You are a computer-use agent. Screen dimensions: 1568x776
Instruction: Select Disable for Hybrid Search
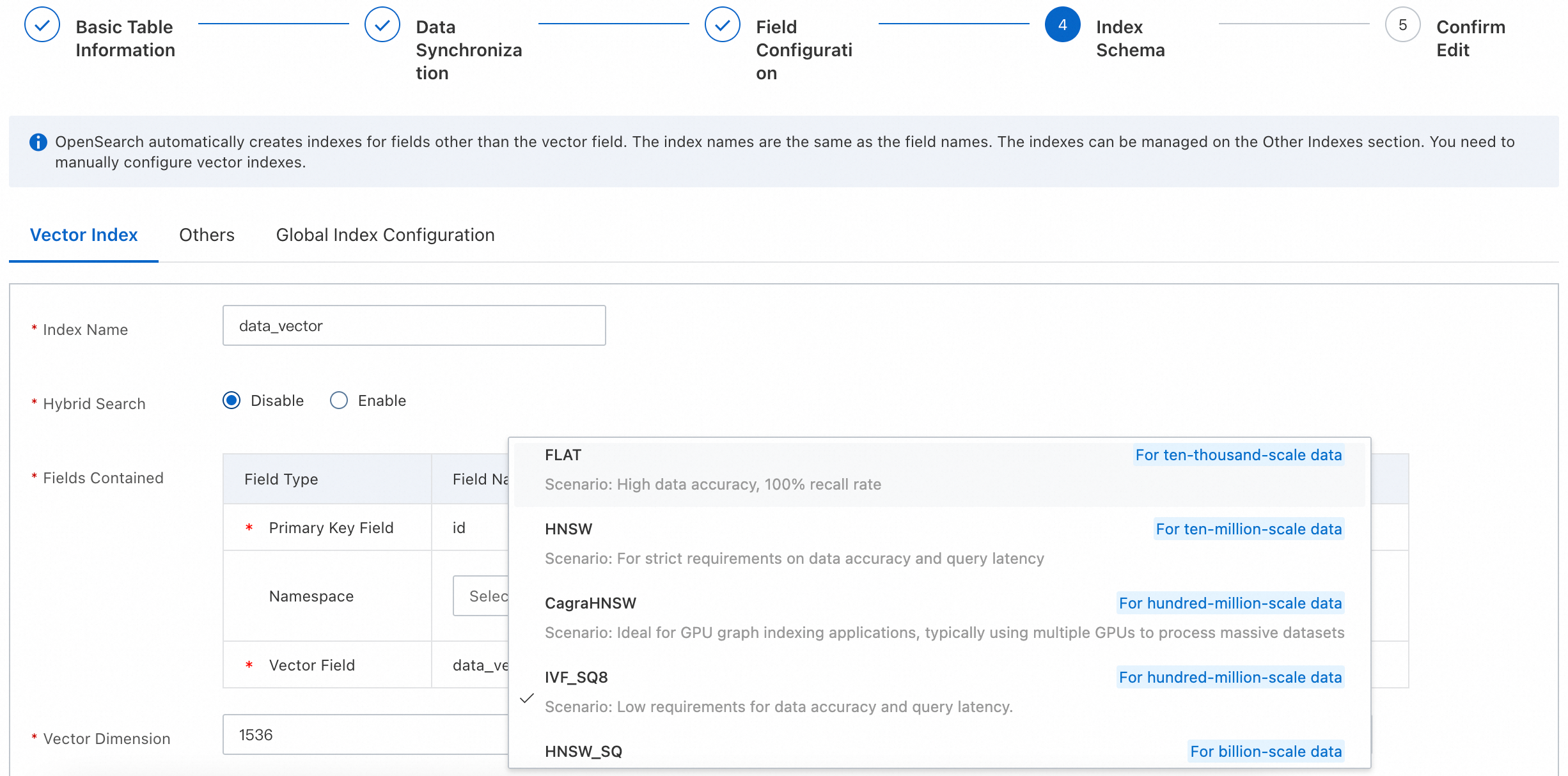coord(231,401)
